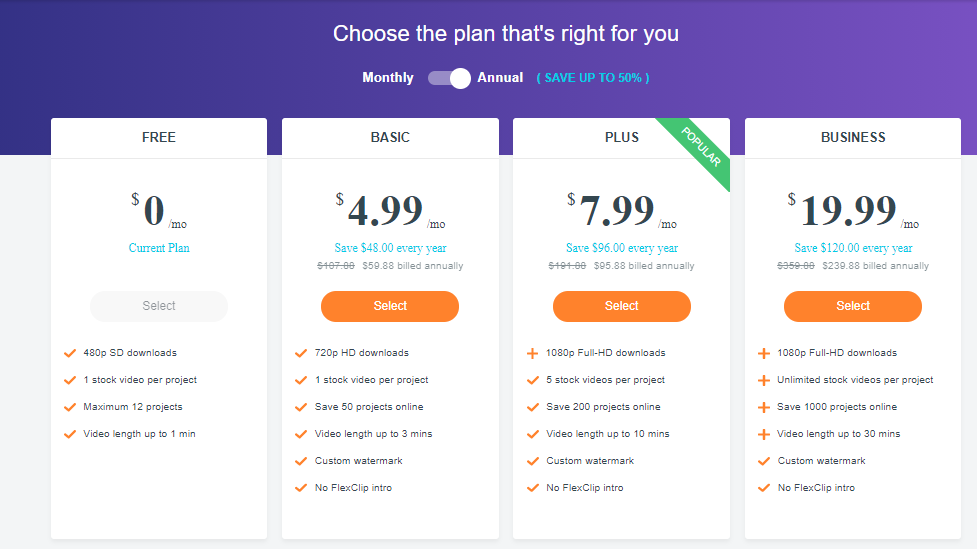Click the Monthly billing label
The image size is (977, 549).
click(x=388, y=78)
